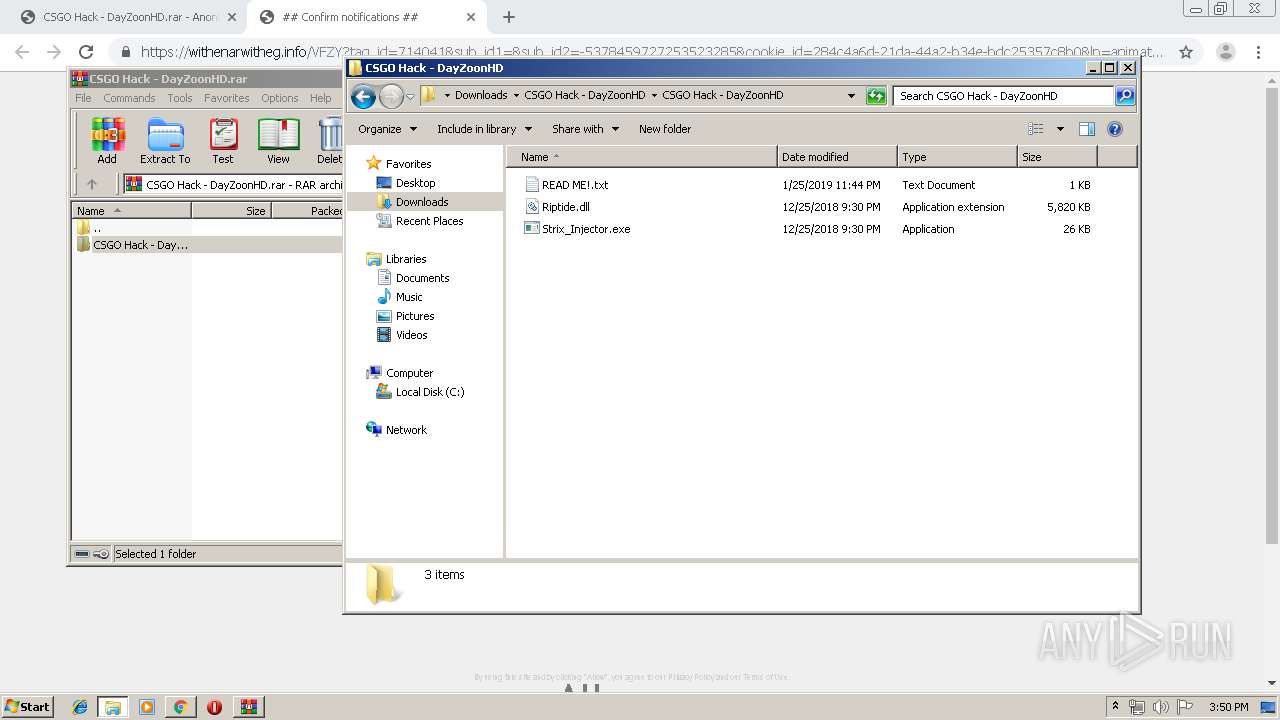Click the WinRAR up-one-level arrow

point(92,184)
